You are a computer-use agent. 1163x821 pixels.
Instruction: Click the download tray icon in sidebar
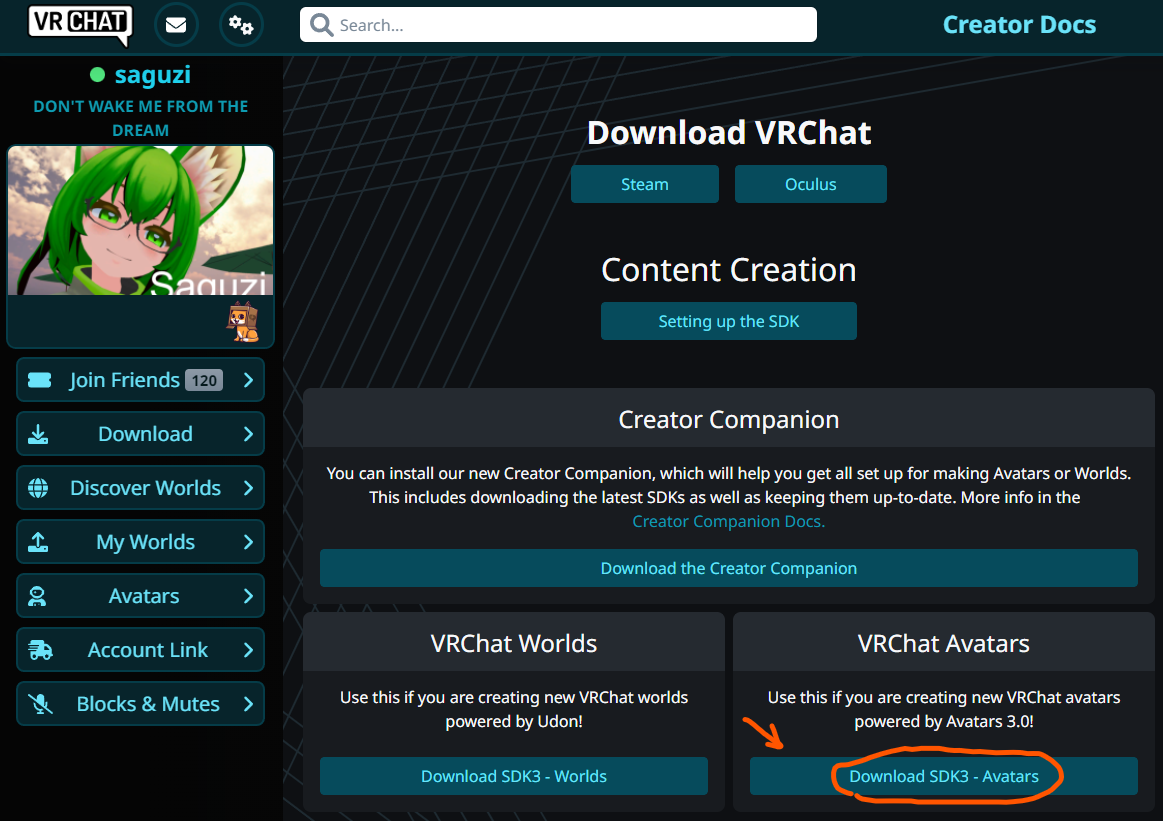tap(39, 435)
